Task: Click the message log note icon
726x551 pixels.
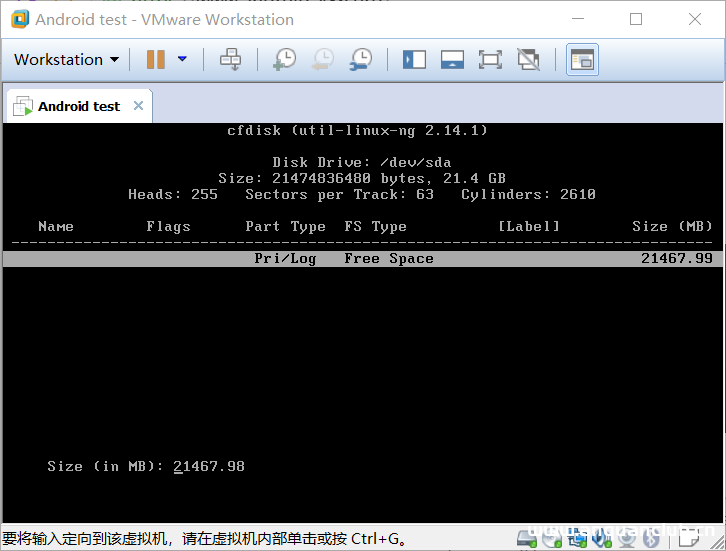Action: pos(688,538)
